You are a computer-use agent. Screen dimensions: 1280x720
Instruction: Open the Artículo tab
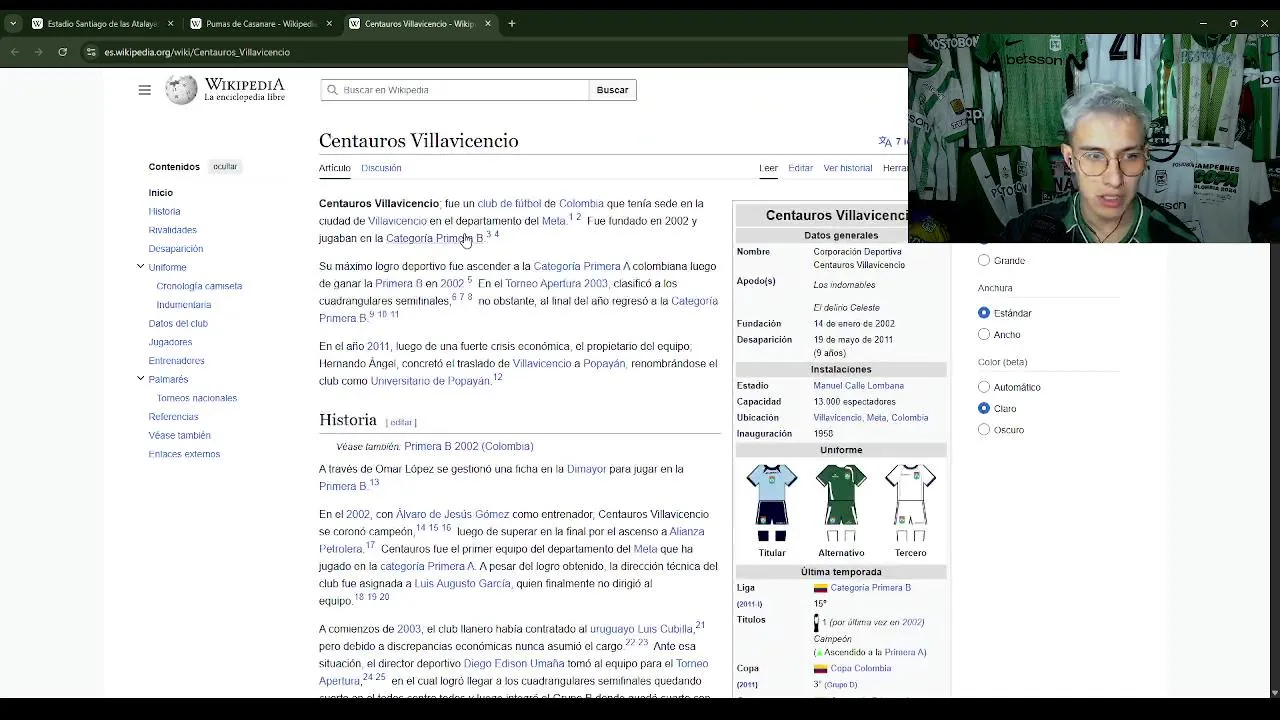tap(335, 168)
